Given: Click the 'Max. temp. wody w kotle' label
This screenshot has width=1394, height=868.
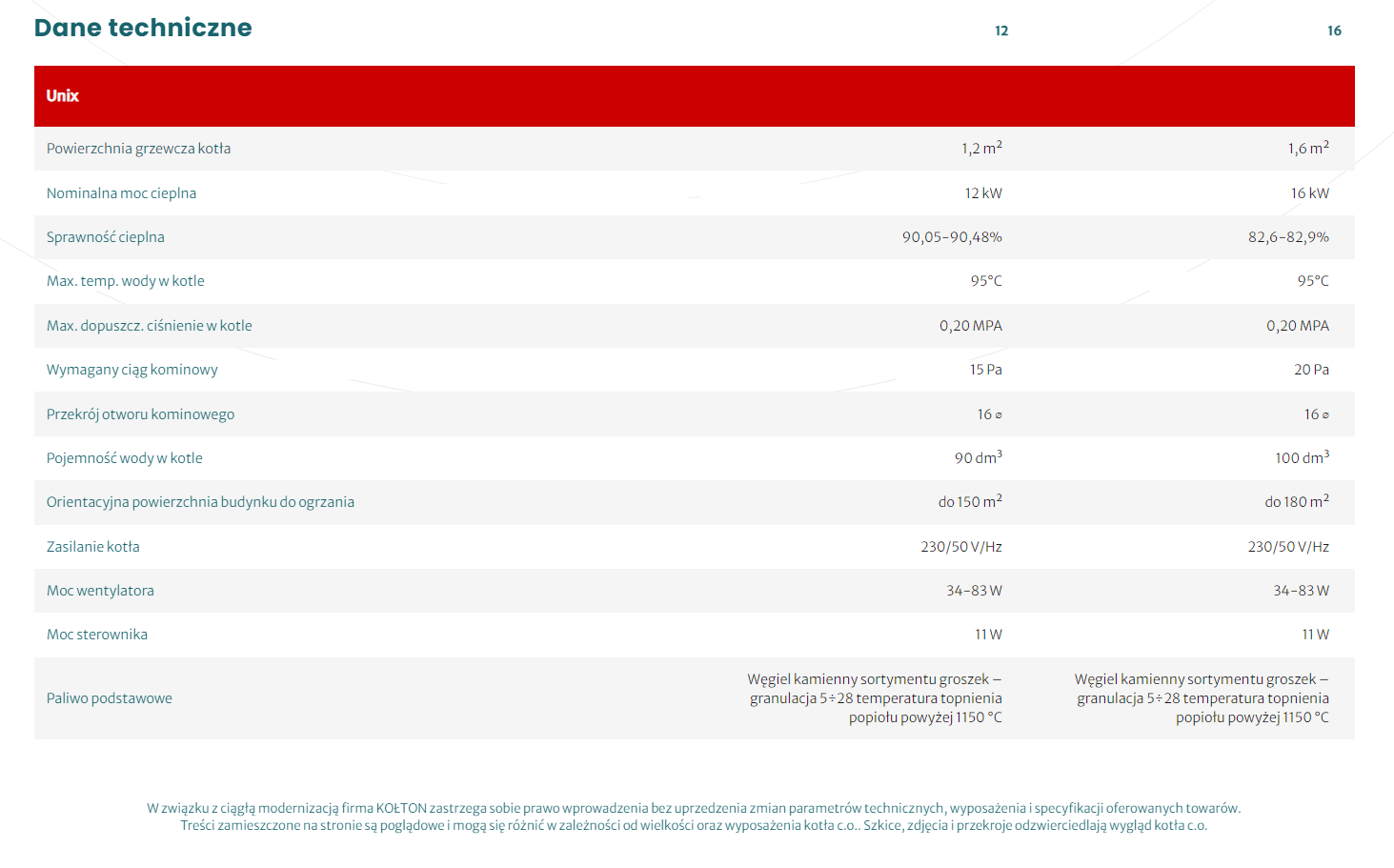Looking at the screenshot, I should click(x=125, y=281).
